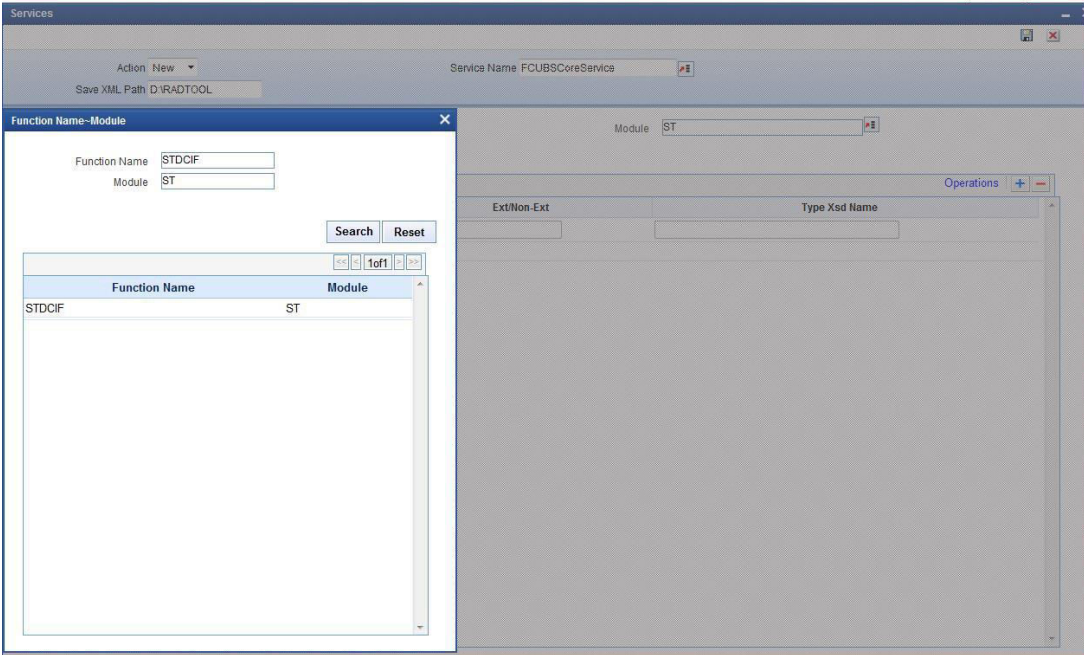
Task: Click the Module column header in results
Action: coord(347,288)
